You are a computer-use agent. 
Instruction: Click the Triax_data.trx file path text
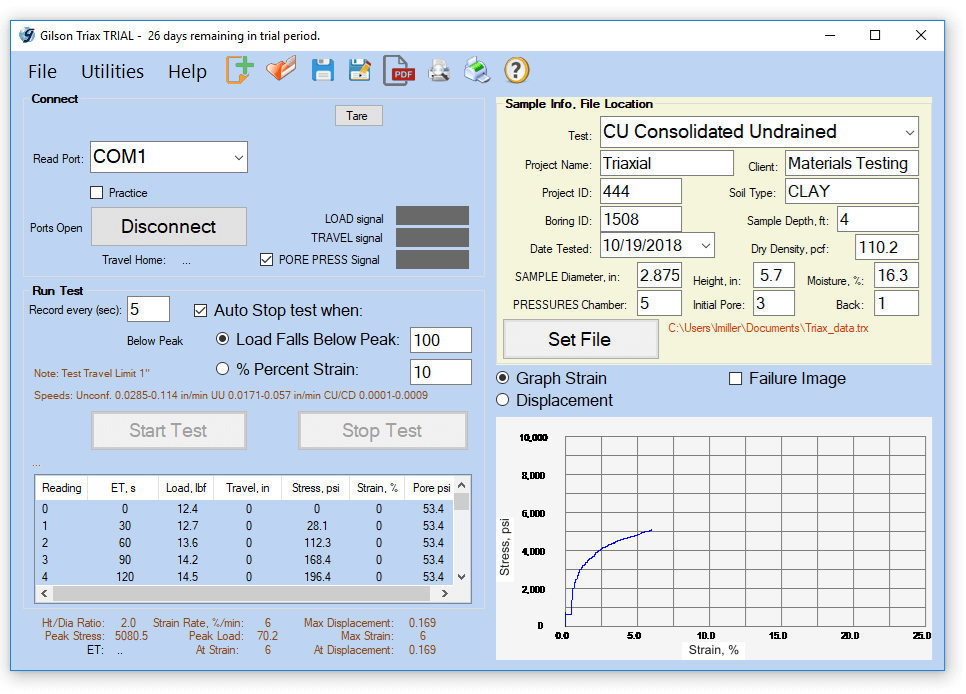pos(768,328)
